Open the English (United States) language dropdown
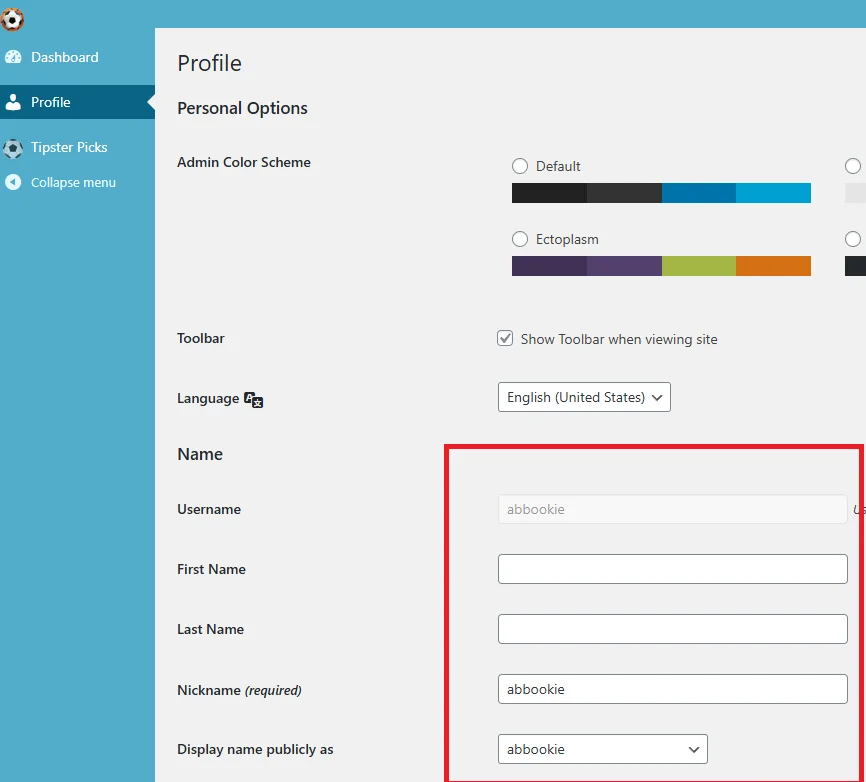This screenshot has height=782, width=866. click(x=584, y=397)
